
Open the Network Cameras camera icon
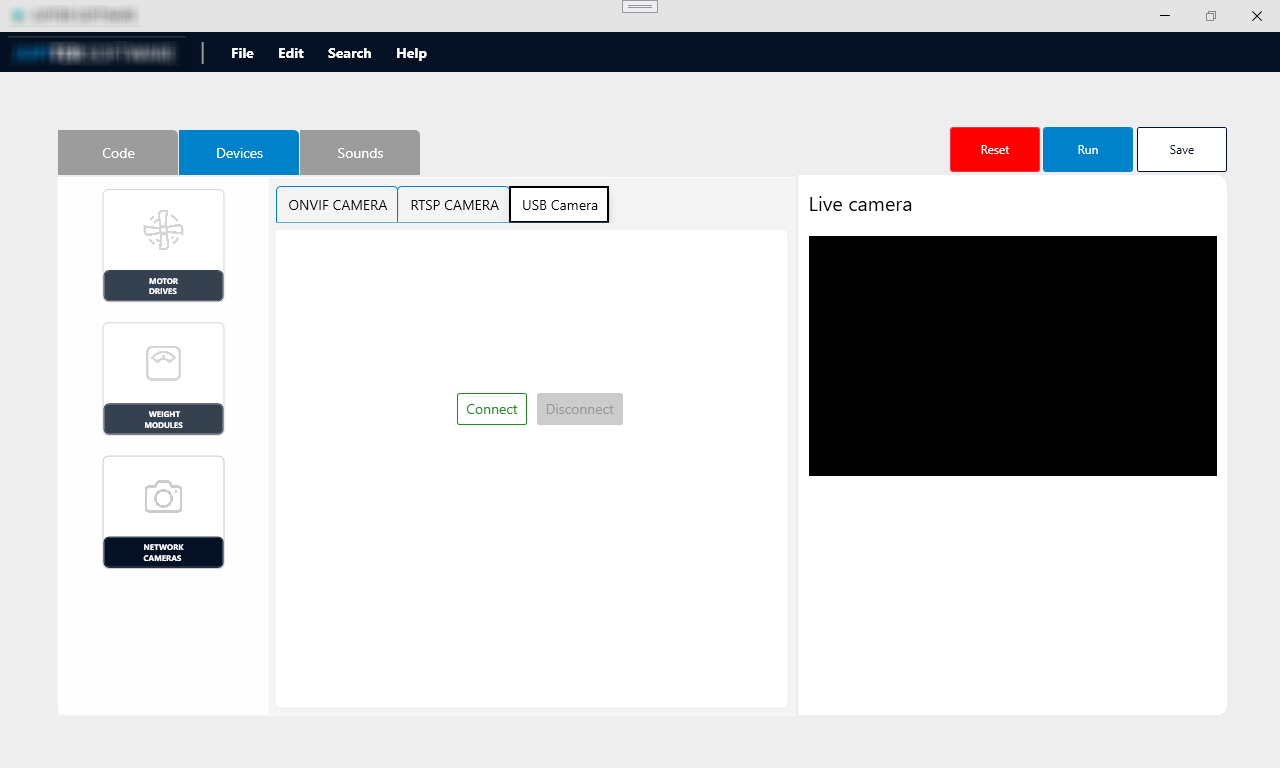[163, 496]
